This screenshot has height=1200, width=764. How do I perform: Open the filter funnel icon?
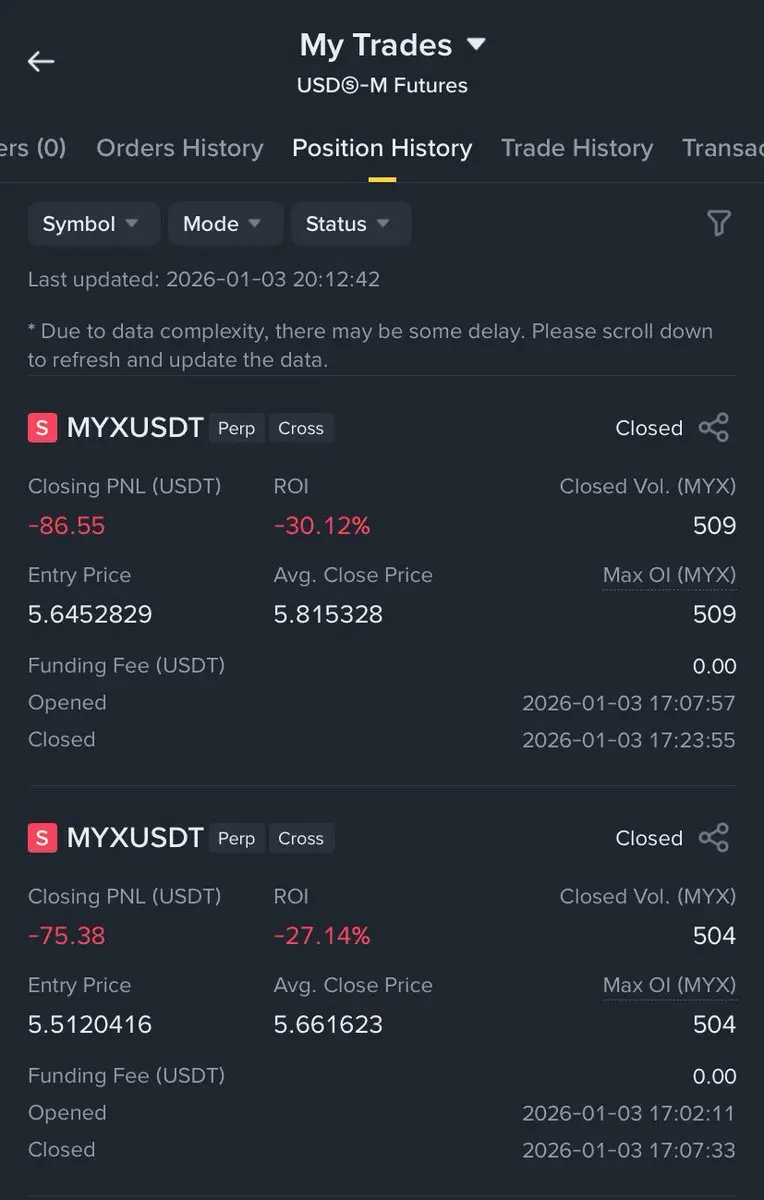point(718,223)
